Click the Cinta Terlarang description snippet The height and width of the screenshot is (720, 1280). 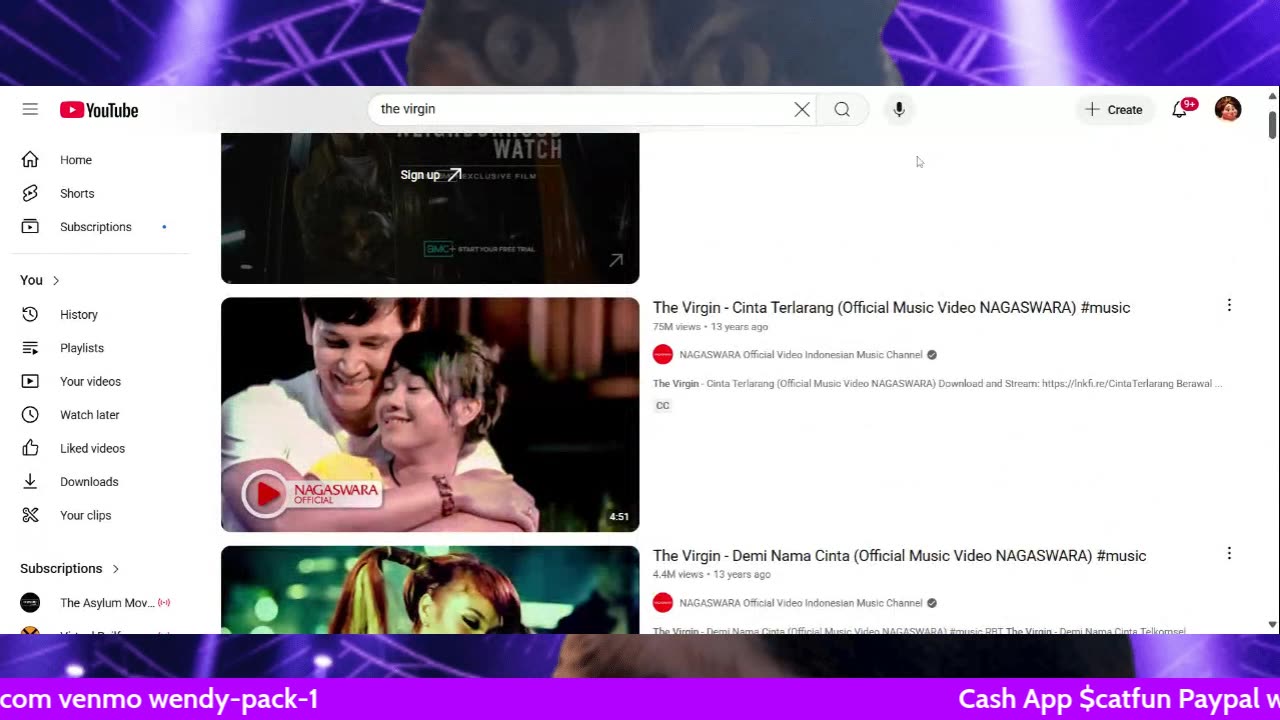tap(937, 384)
